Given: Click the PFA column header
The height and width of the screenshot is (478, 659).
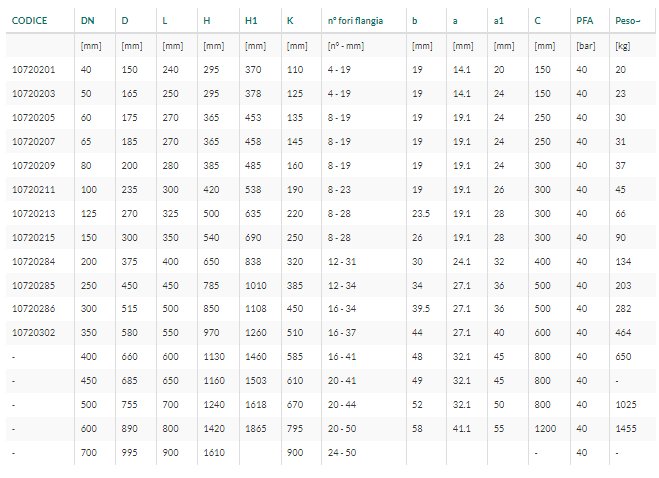Looking at the screenshot, I should [x=585, y=21].
